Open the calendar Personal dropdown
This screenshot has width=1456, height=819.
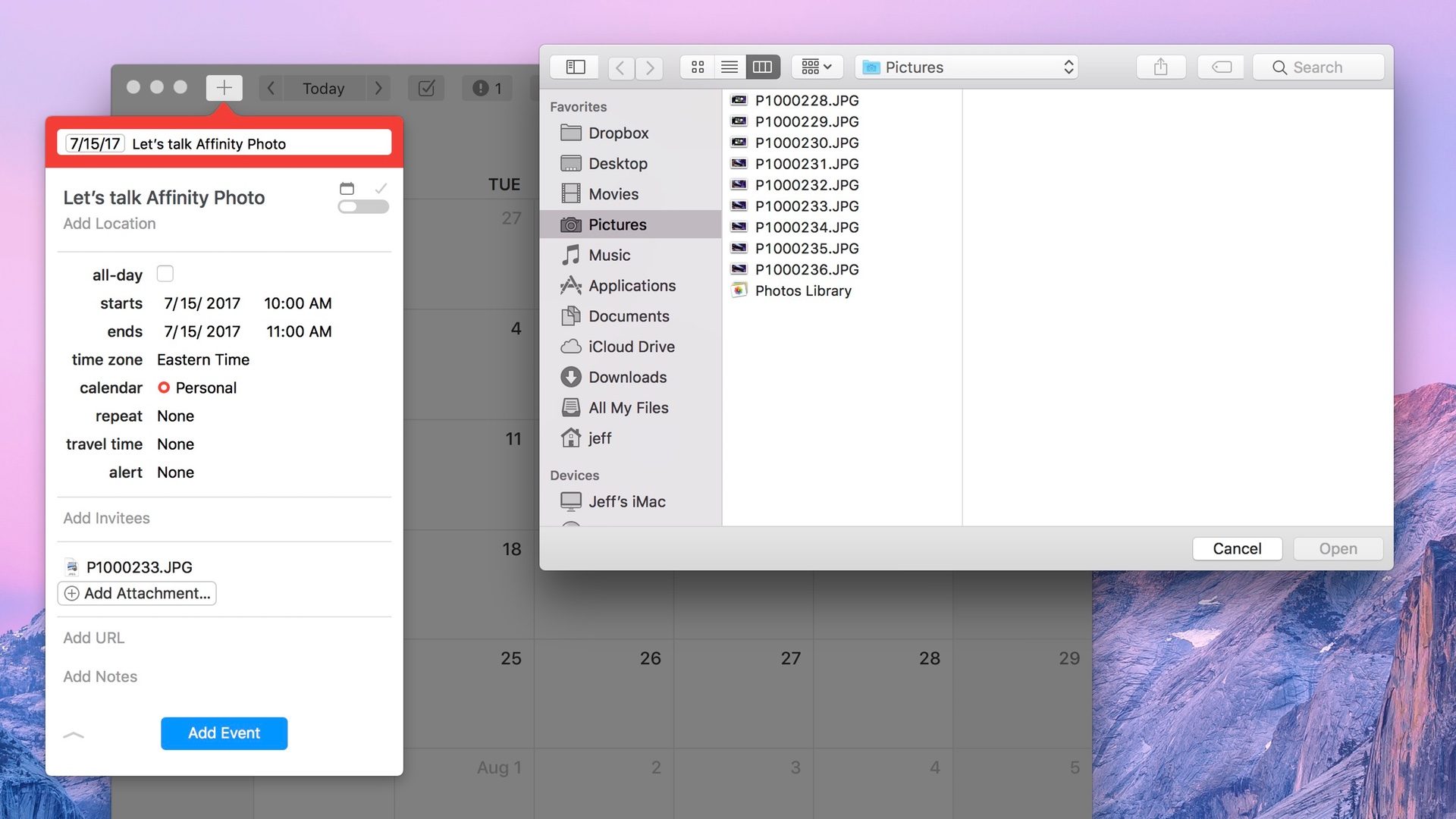point(197,388)
